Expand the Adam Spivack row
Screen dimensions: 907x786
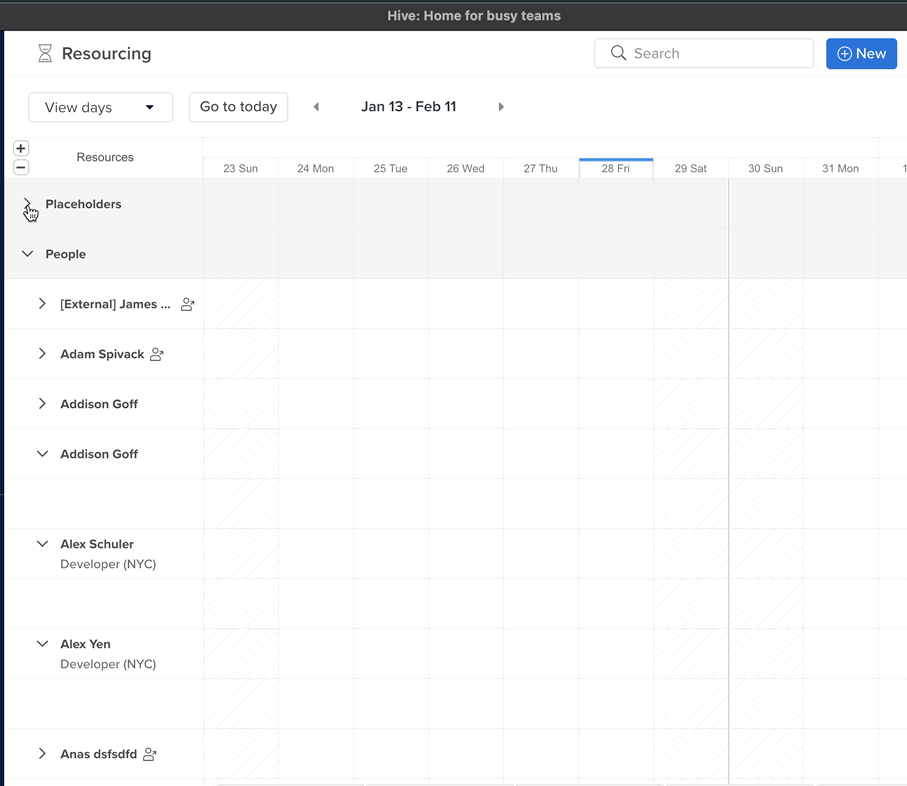[x=42, y=354]
